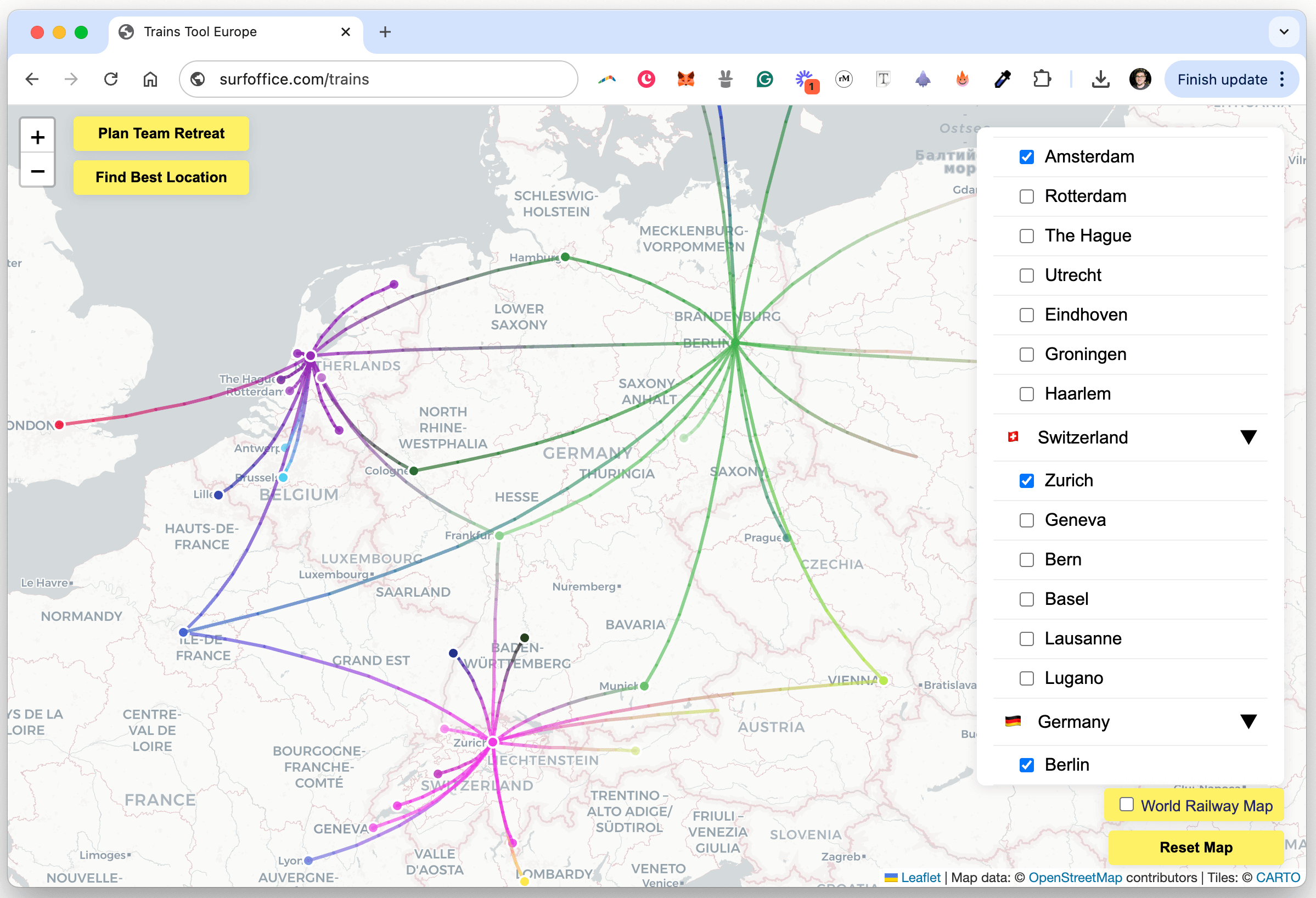Open the tab search dropdown chevron

coord(1284,32)
